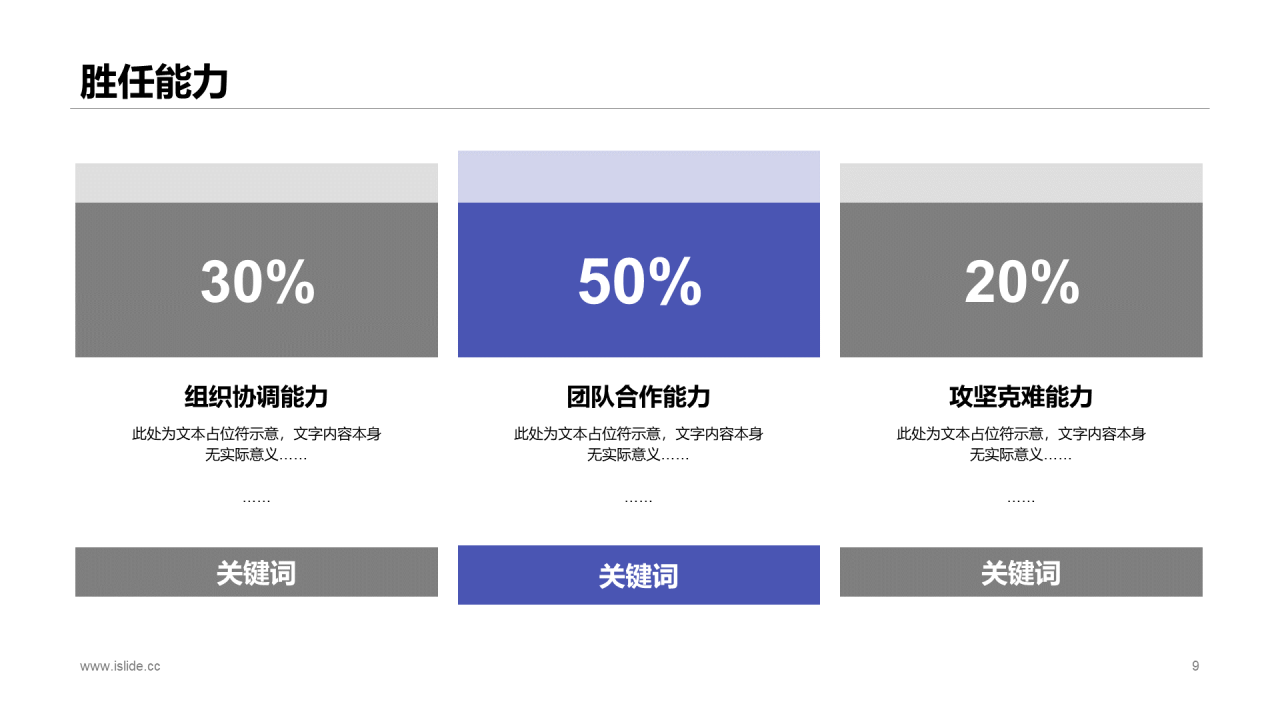The image size is (1280, 720).
Task: Click the page number 9
Action: [1195, 666]
